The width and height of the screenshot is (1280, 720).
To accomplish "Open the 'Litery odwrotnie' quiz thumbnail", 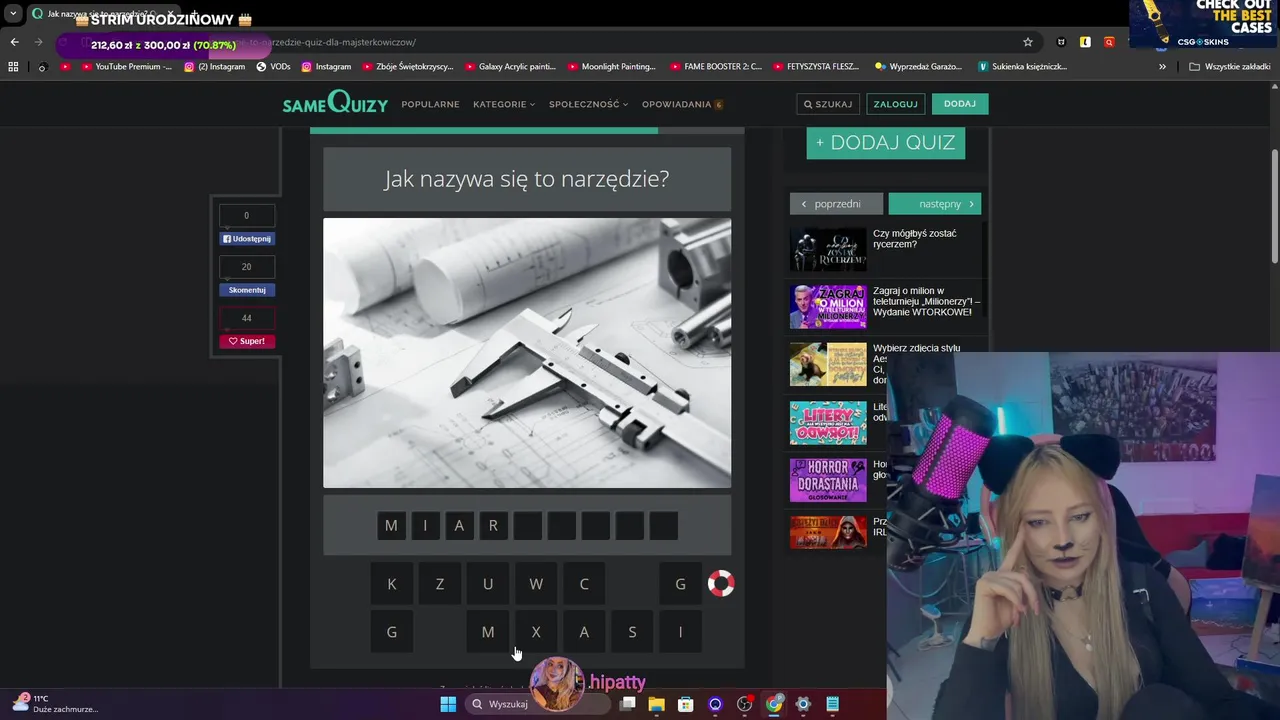I will (x=828, y=422).
